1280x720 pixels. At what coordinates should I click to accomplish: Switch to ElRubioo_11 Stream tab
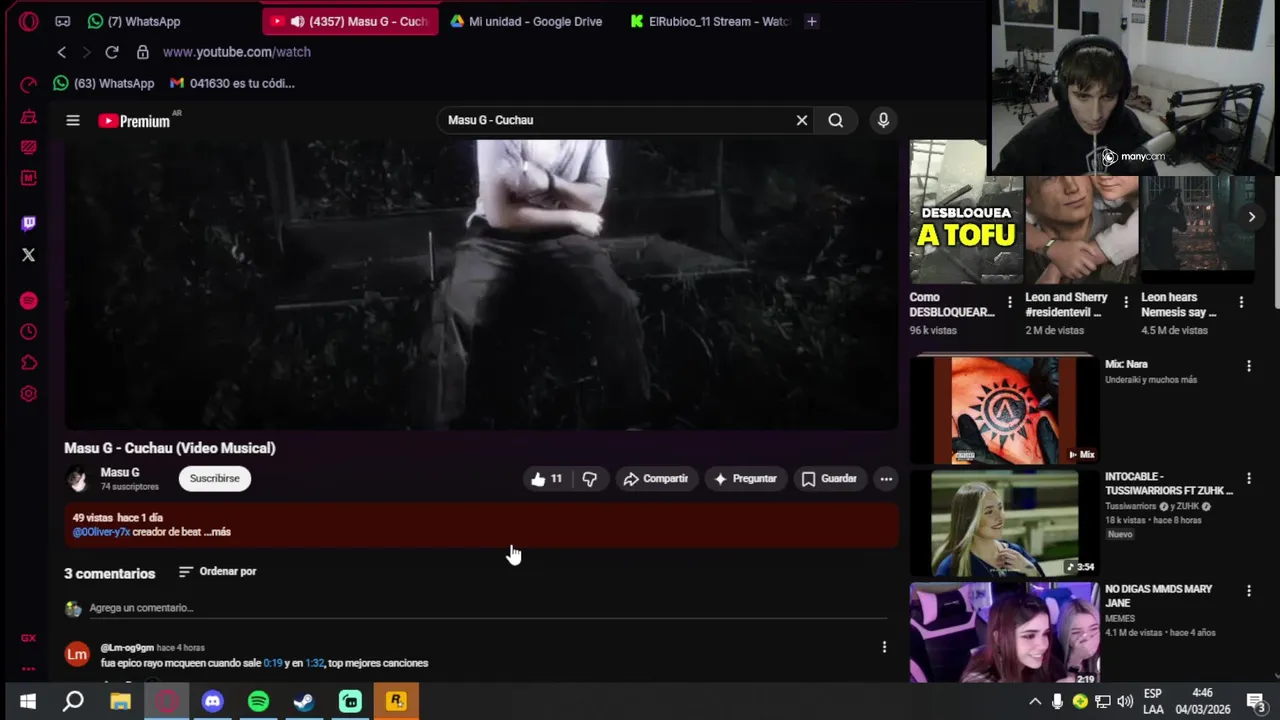click(709, 21)
